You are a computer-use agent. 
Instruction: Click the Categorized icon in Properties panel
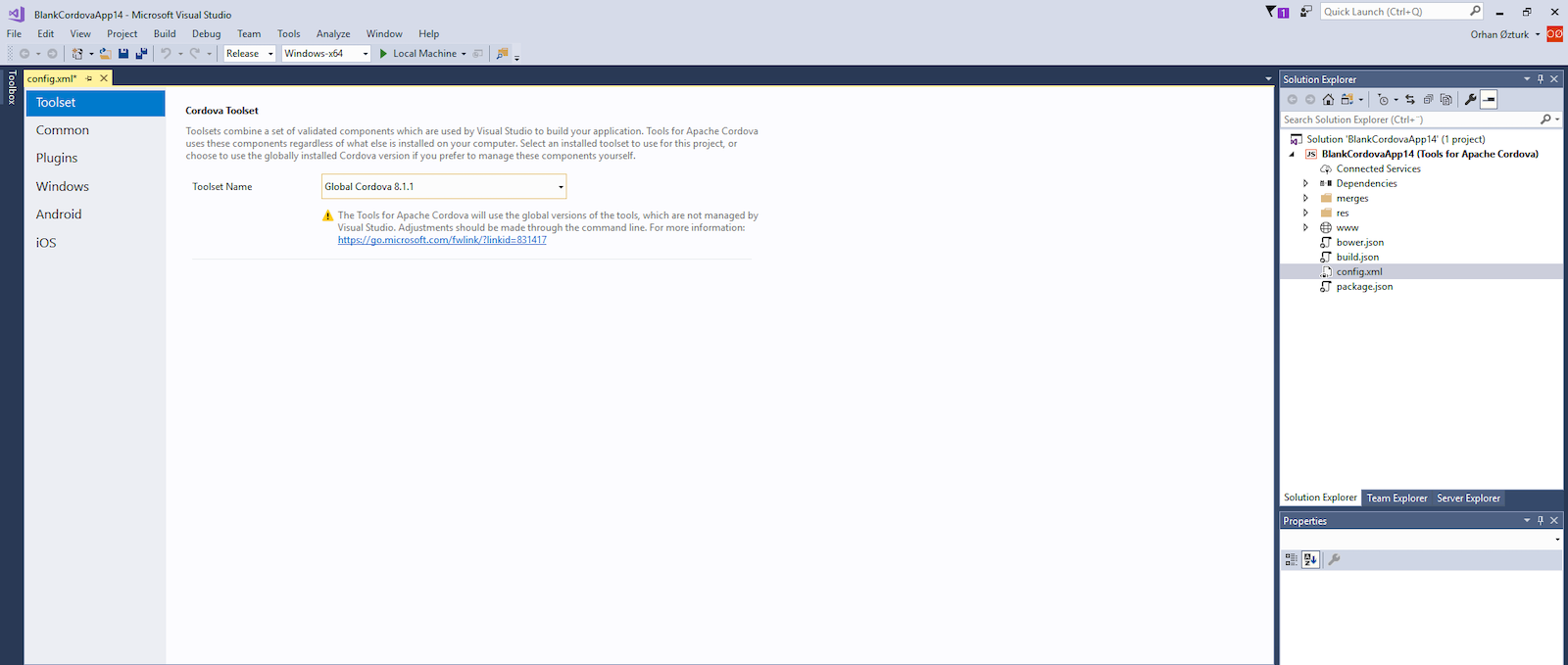[1292, 560]
